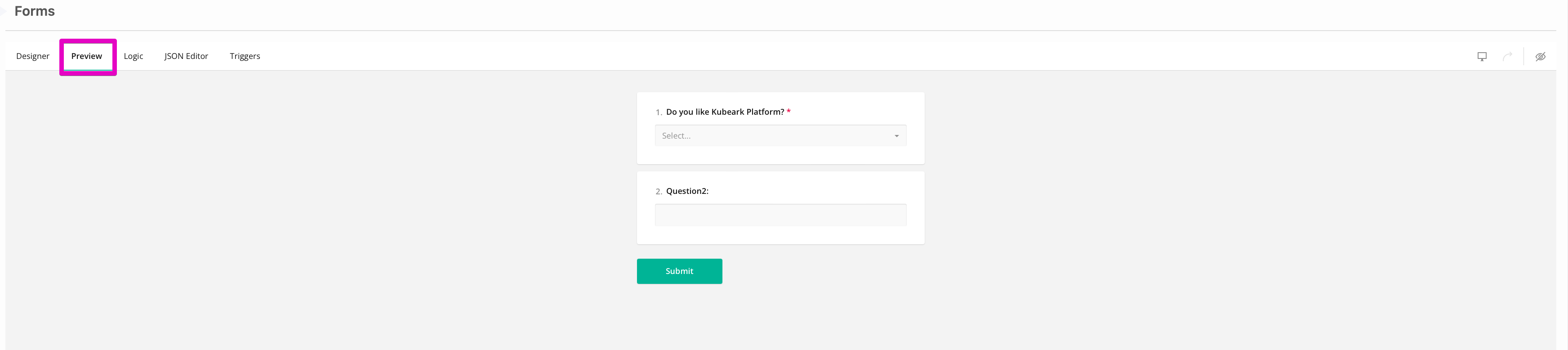This screenshot has height=350, width=1568.
Task: Switch to the Triggers tab
Action: (245, 56)
